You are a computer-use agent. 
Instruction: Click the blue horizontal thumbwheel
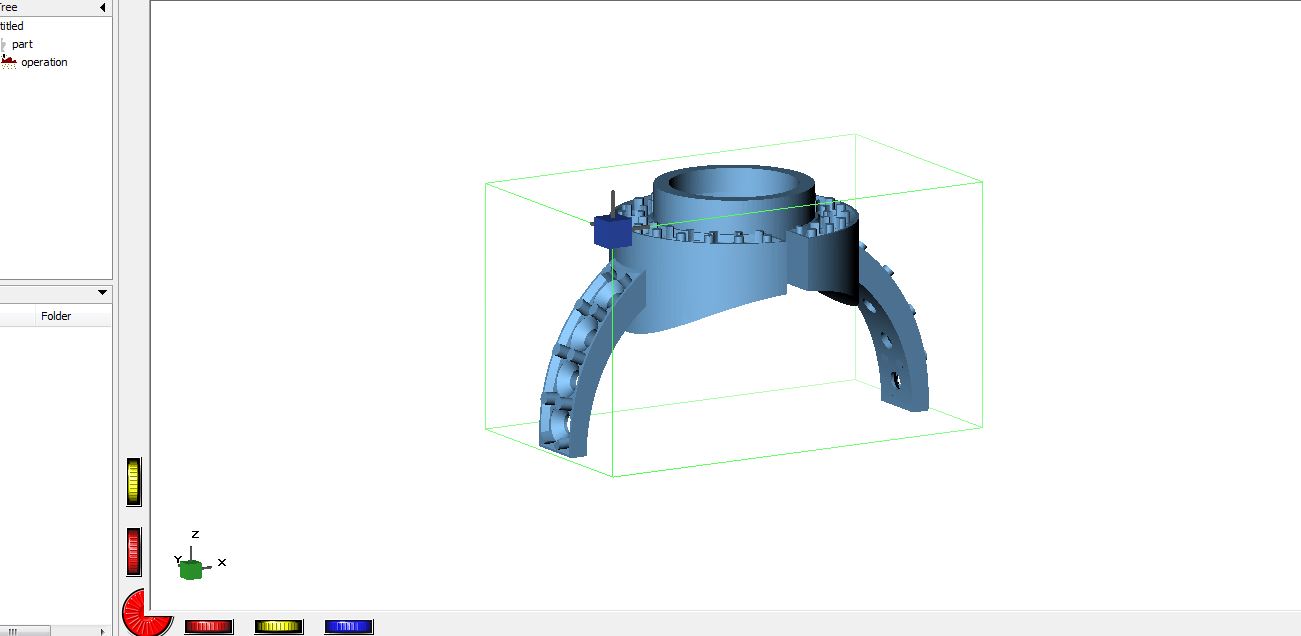coord(349,627)
